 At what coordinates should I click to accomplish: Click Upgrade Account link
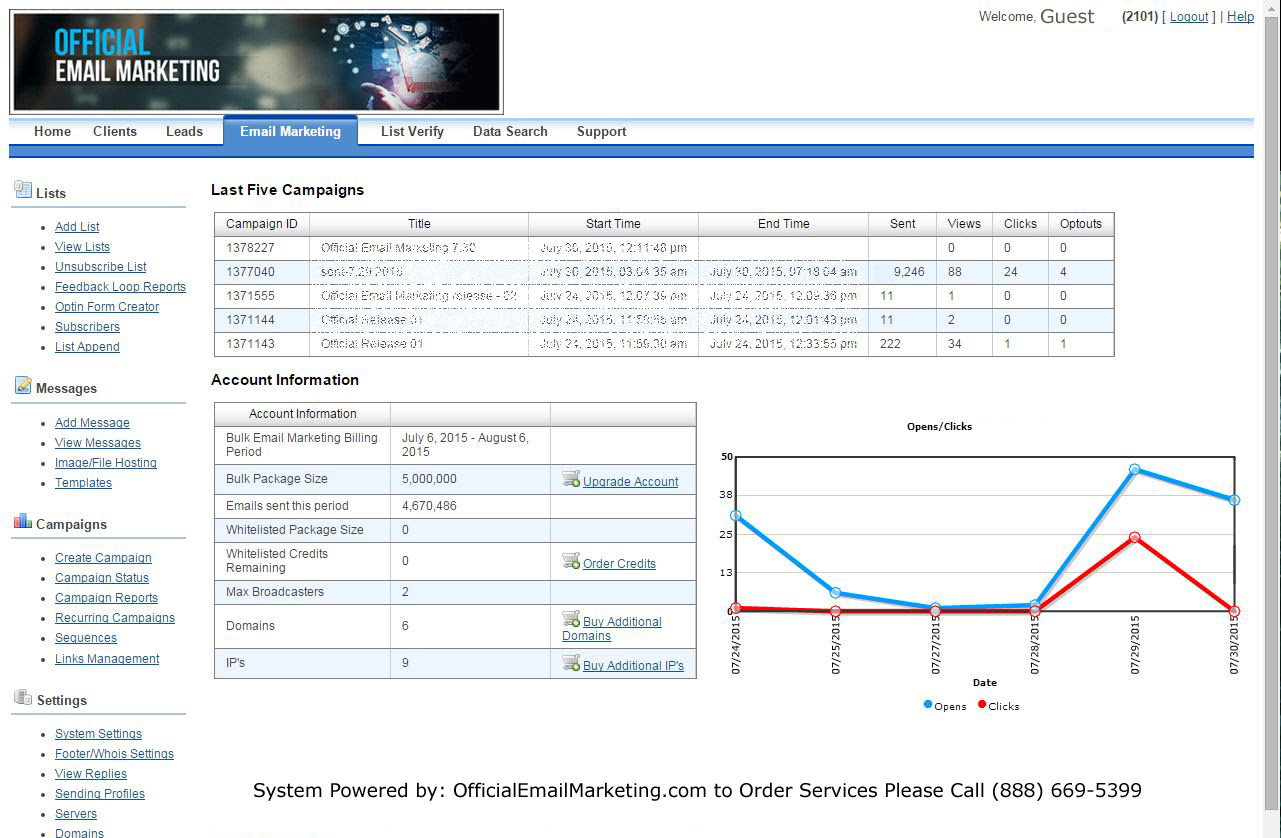point(631,482)
